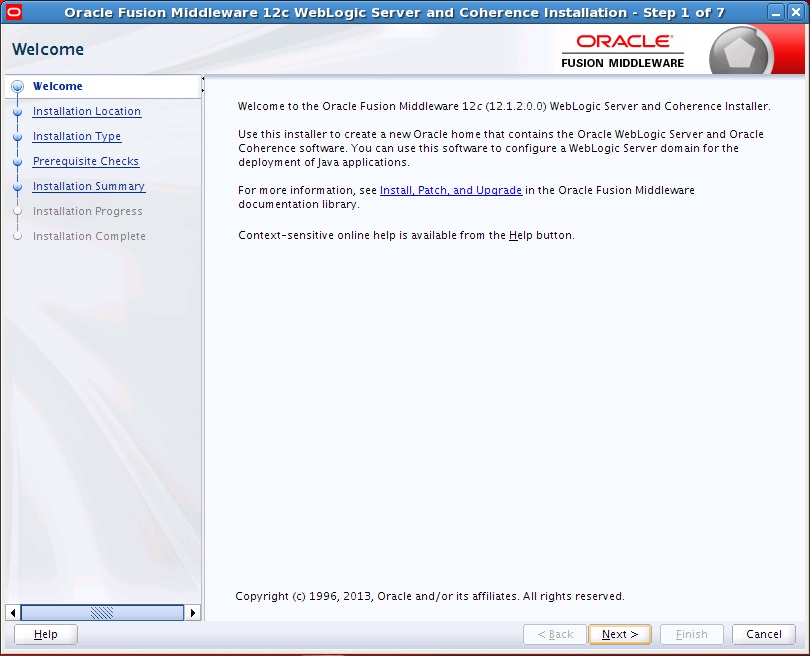Click the Installation Location step bullet
Screen dimensions: 810x656
point(18,112)
